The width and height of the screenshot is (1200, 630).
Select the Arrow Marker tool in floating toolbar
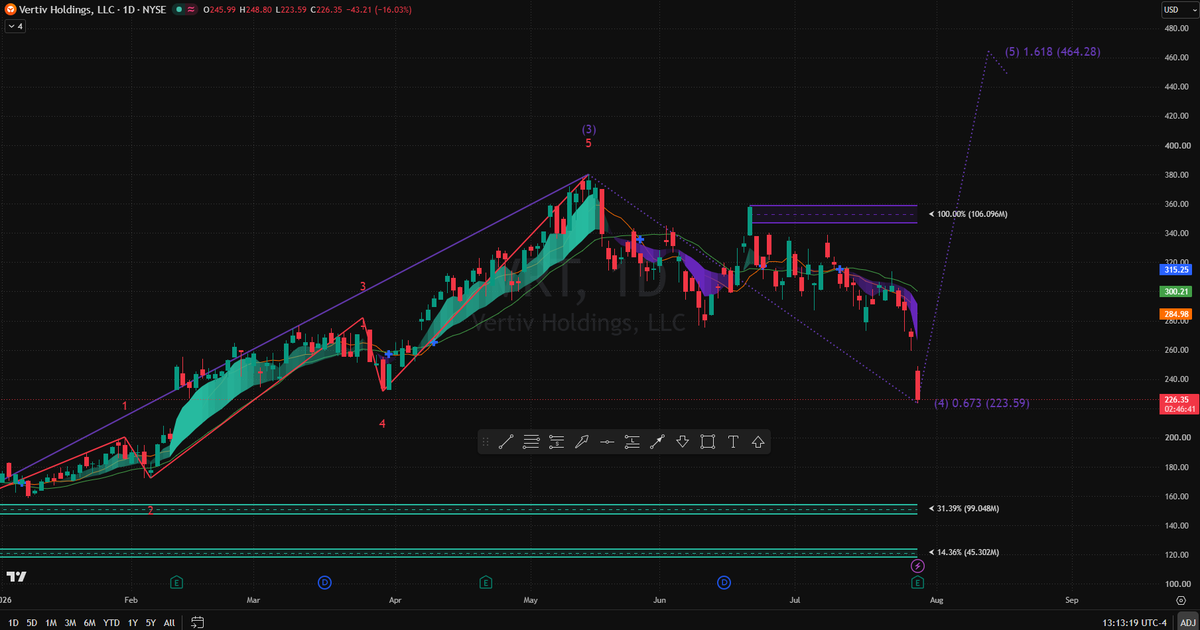coord(581,442)
